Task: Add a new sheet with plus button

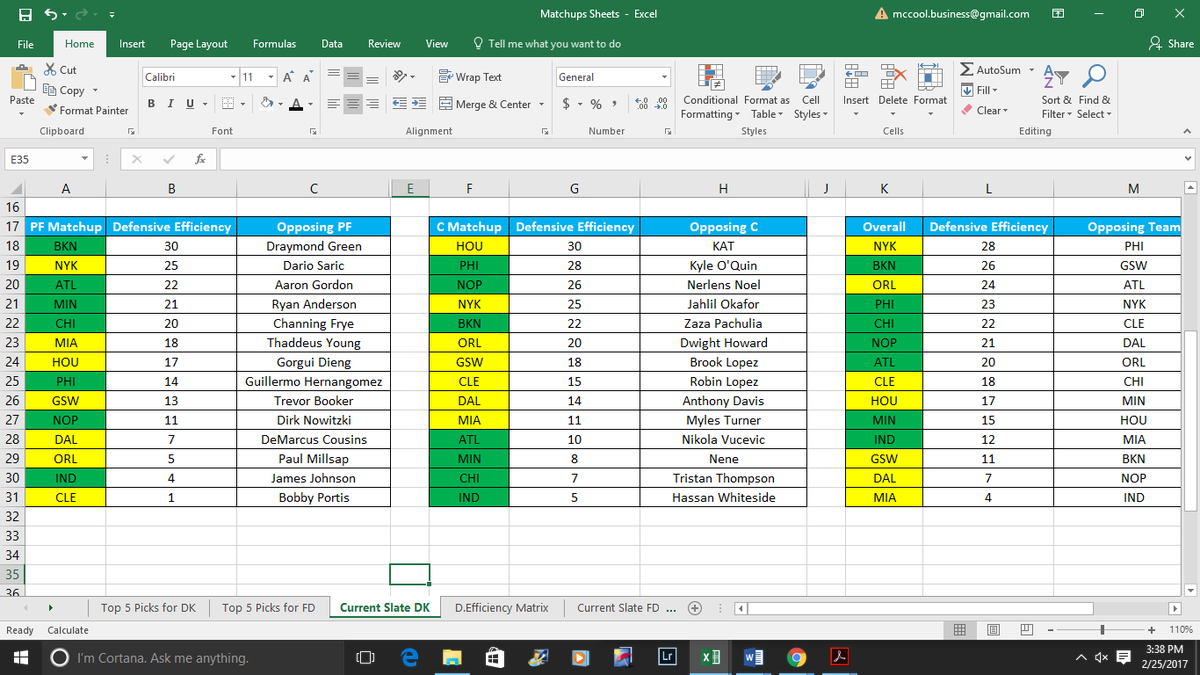Action: click(696, 607)
